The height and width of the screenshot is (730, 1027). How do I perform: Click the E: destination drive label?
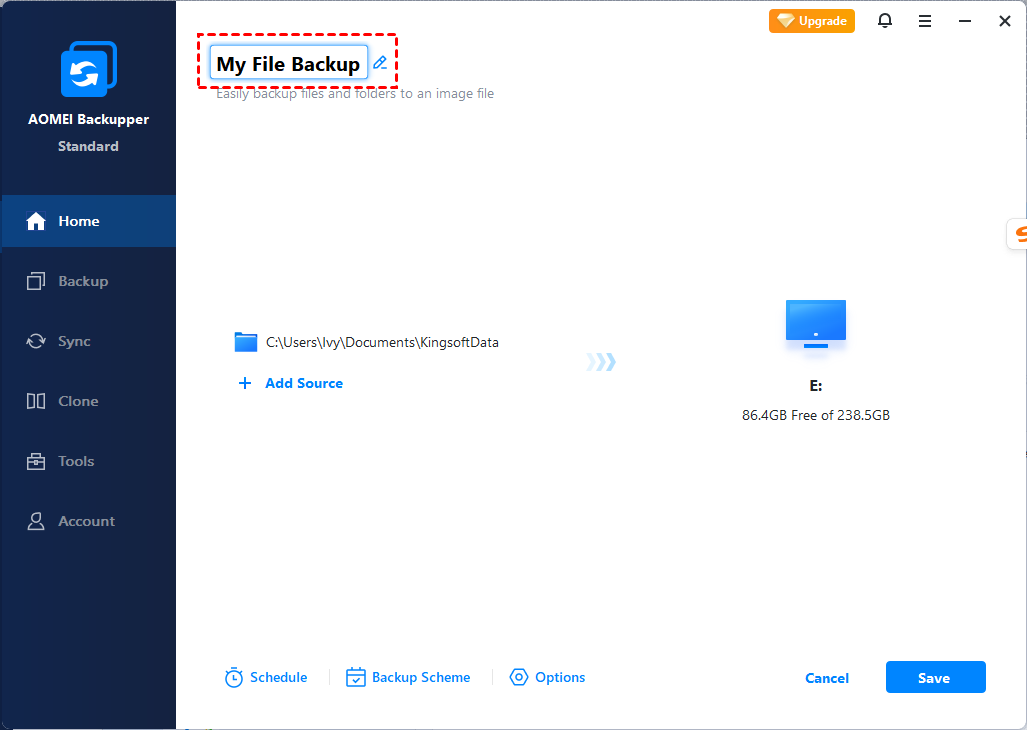click(816, 386)
